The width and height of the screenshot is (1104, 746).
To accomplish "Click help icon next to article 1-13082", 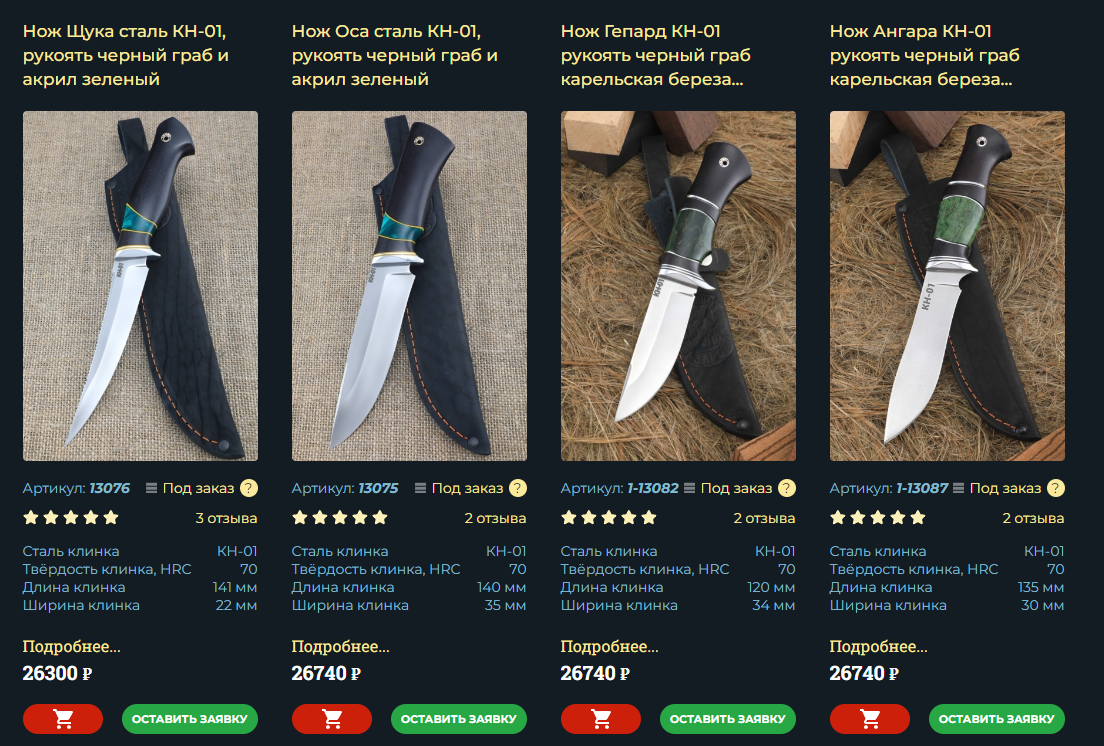I will (x=786, y=488).
